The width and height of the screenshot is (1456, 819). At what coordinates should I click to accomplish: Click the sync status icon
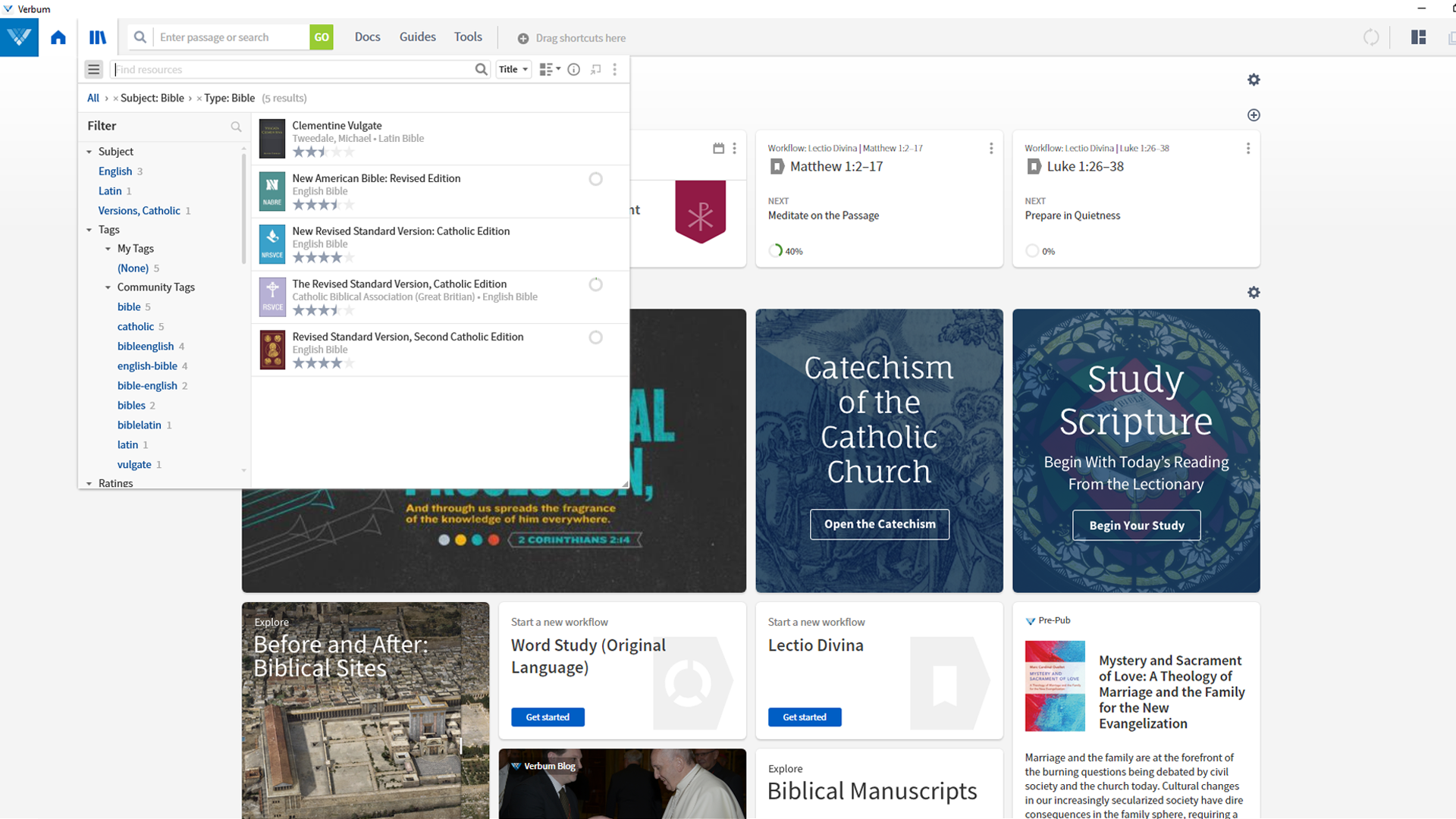tap(1371, 37)
